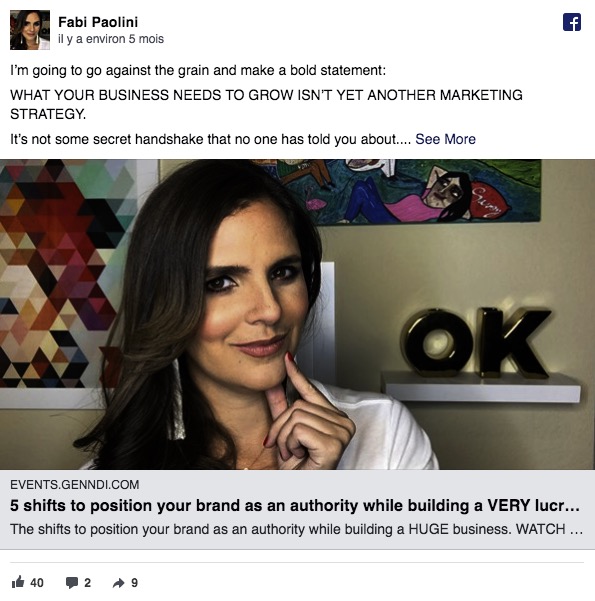
Task: Click the woman's face in the preview photo
Action: click(251, 291)
